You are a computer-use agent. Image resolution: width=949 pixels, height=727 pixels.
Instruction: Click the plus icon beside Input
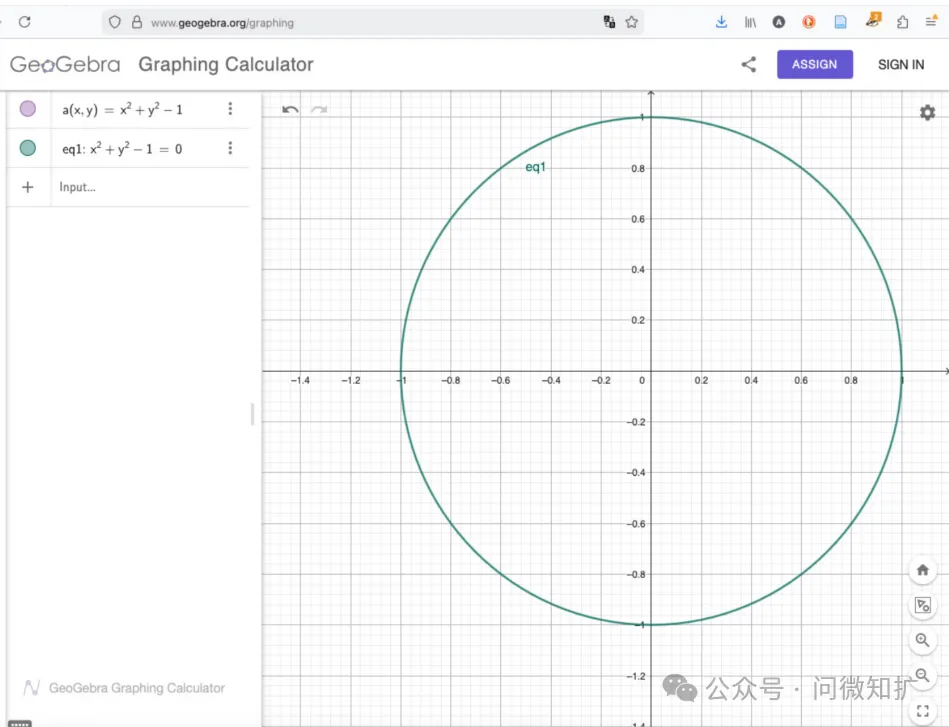[x=28, y=187]
